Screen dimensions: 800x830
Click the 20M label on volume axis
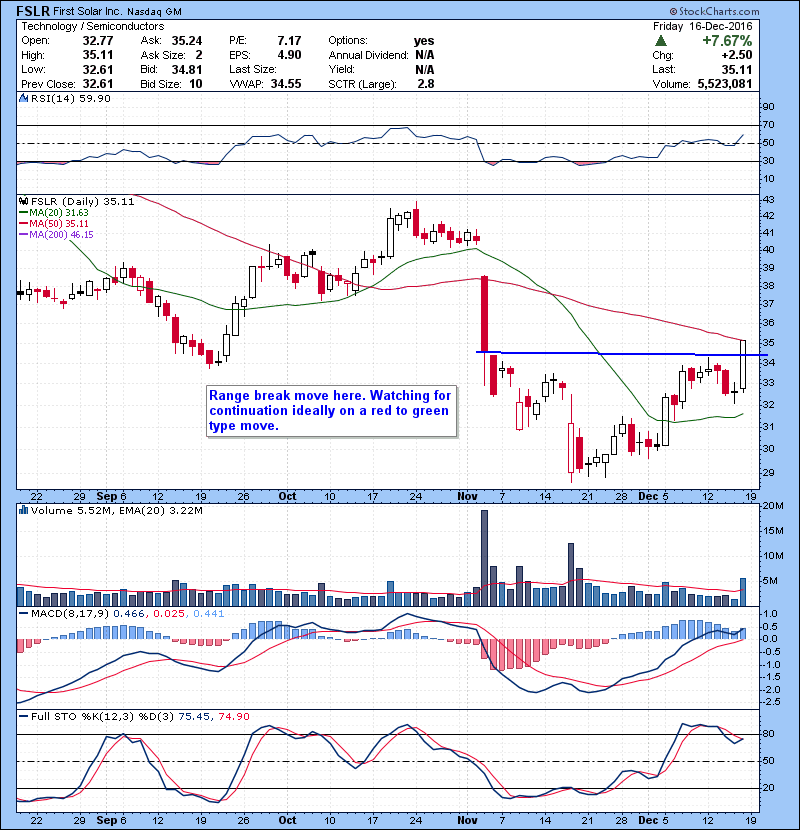click(x=773, y=506)
